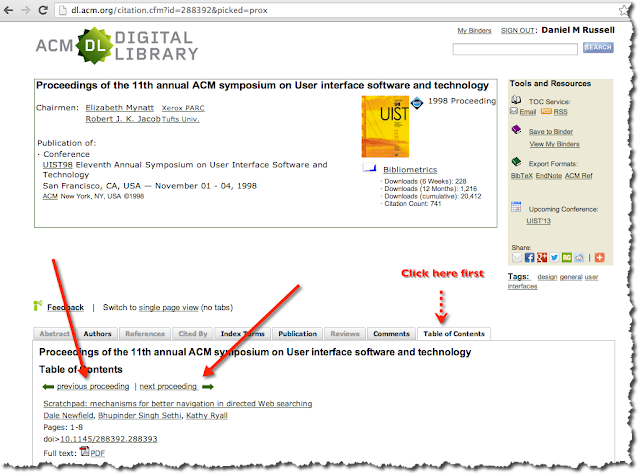Switch to the Cited By tab

193,334
